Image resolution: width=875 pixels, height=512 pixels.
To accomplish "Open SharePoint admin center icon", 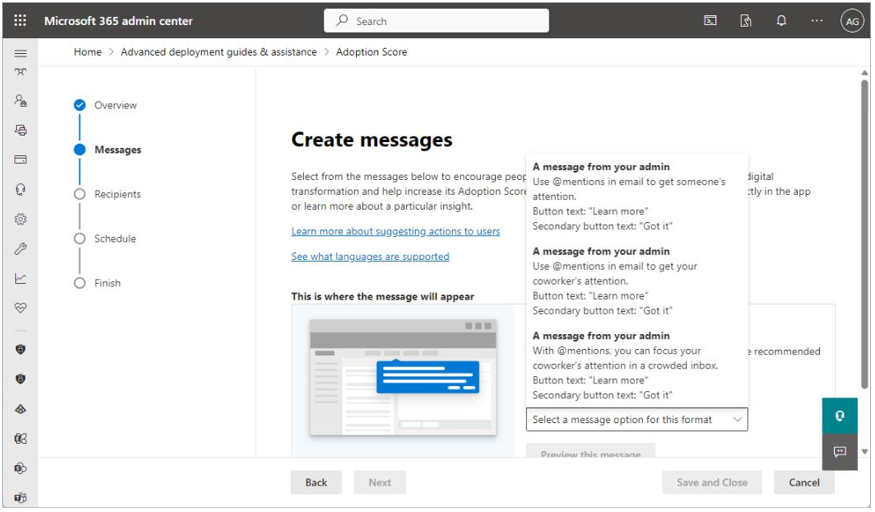I will point(21,468).
